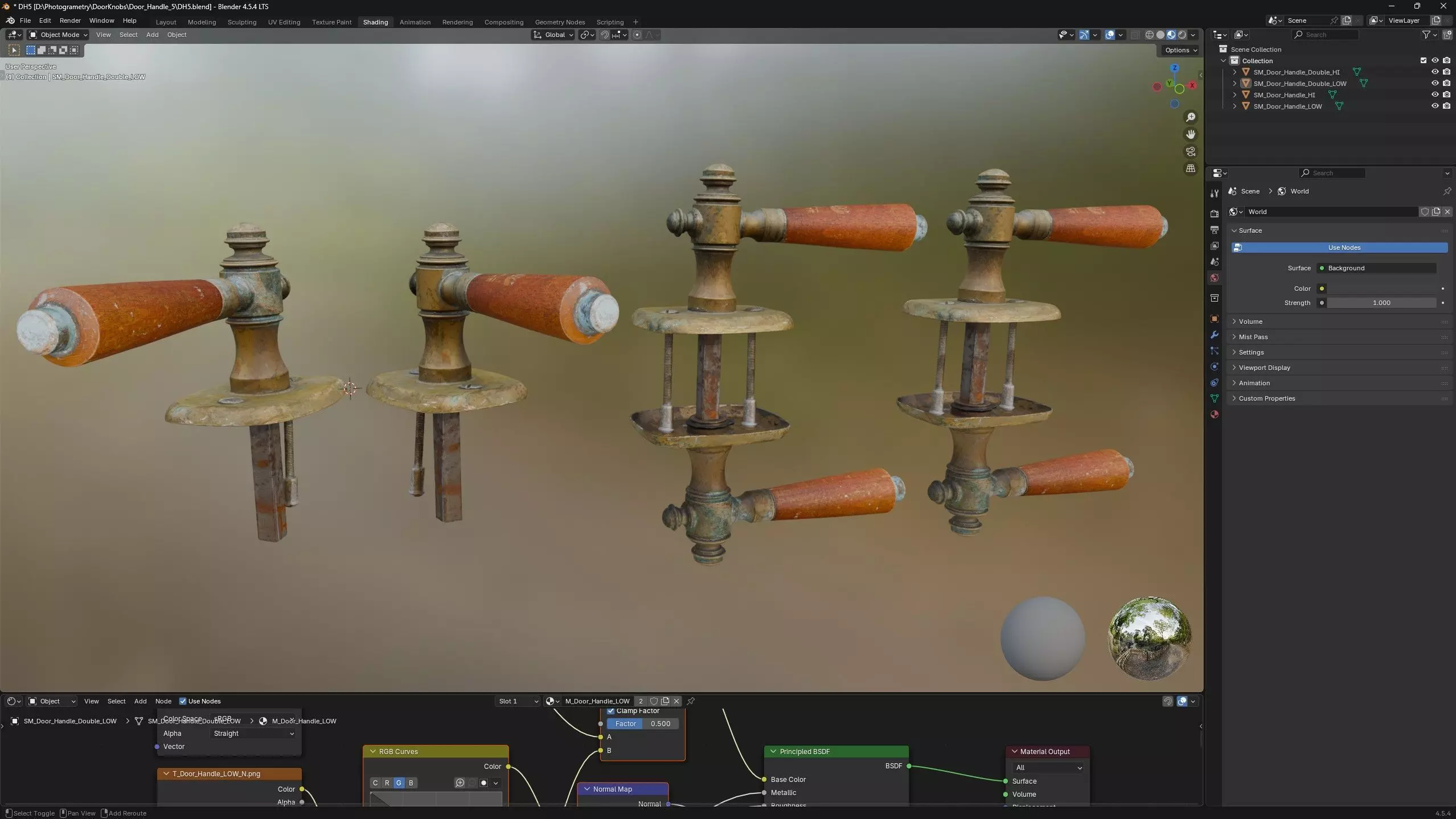Image resolution: width=1456 pixels, height=819 pixels.
Task: Open the Object Mode dropdown
Action: (x=59, y=35)
